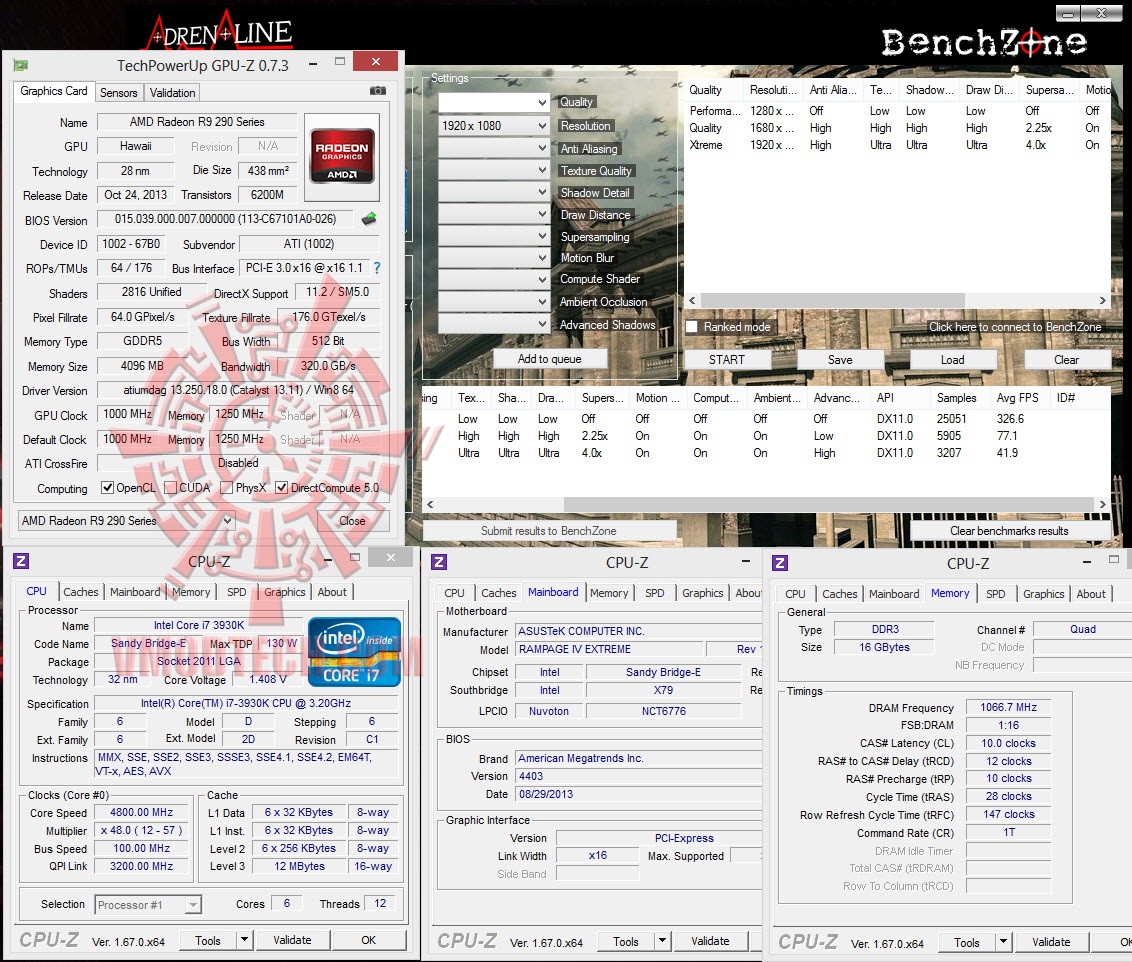Open the Advanced Shadows dropdown

pos(495,324)
